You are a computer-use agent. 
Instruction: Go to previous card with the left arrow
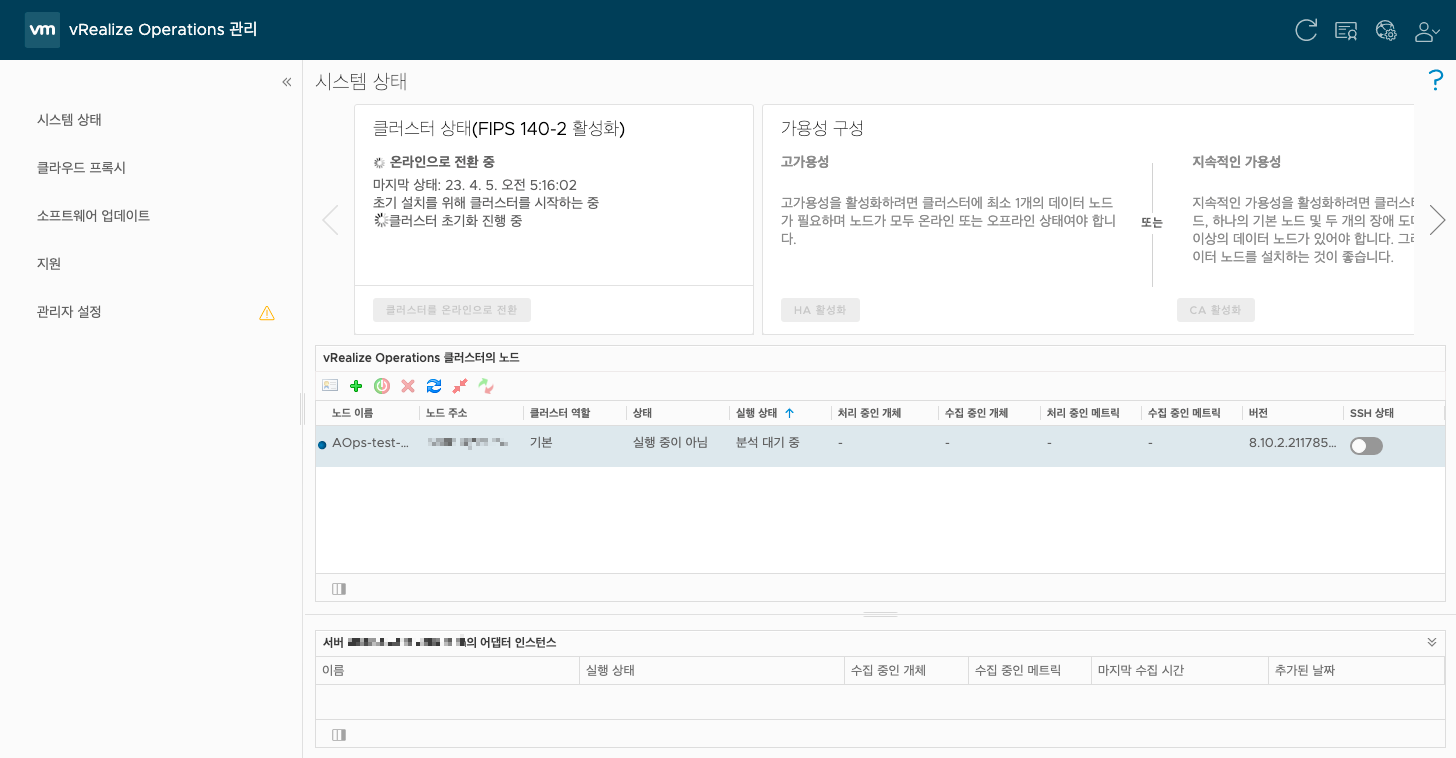click(330, 220)
